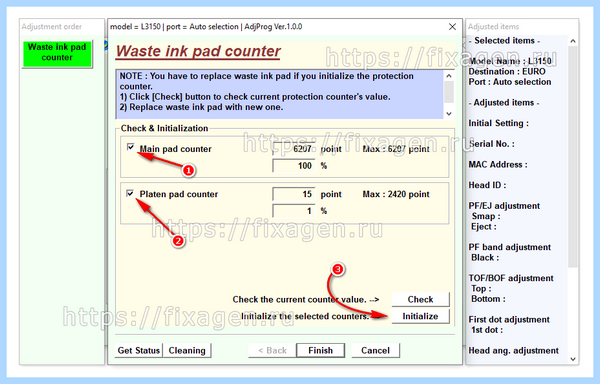Click the Adjusted items scrollbar thumb
This screenshot has height=384, width=600.
(572, 157)
